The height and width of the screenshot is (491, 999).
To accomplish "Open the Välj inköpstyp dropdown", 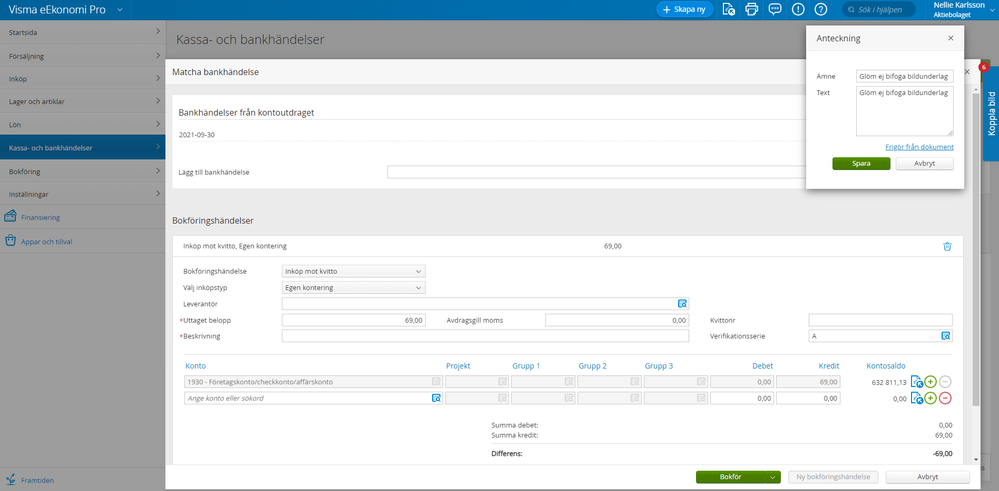I will [x=354, y=288].
